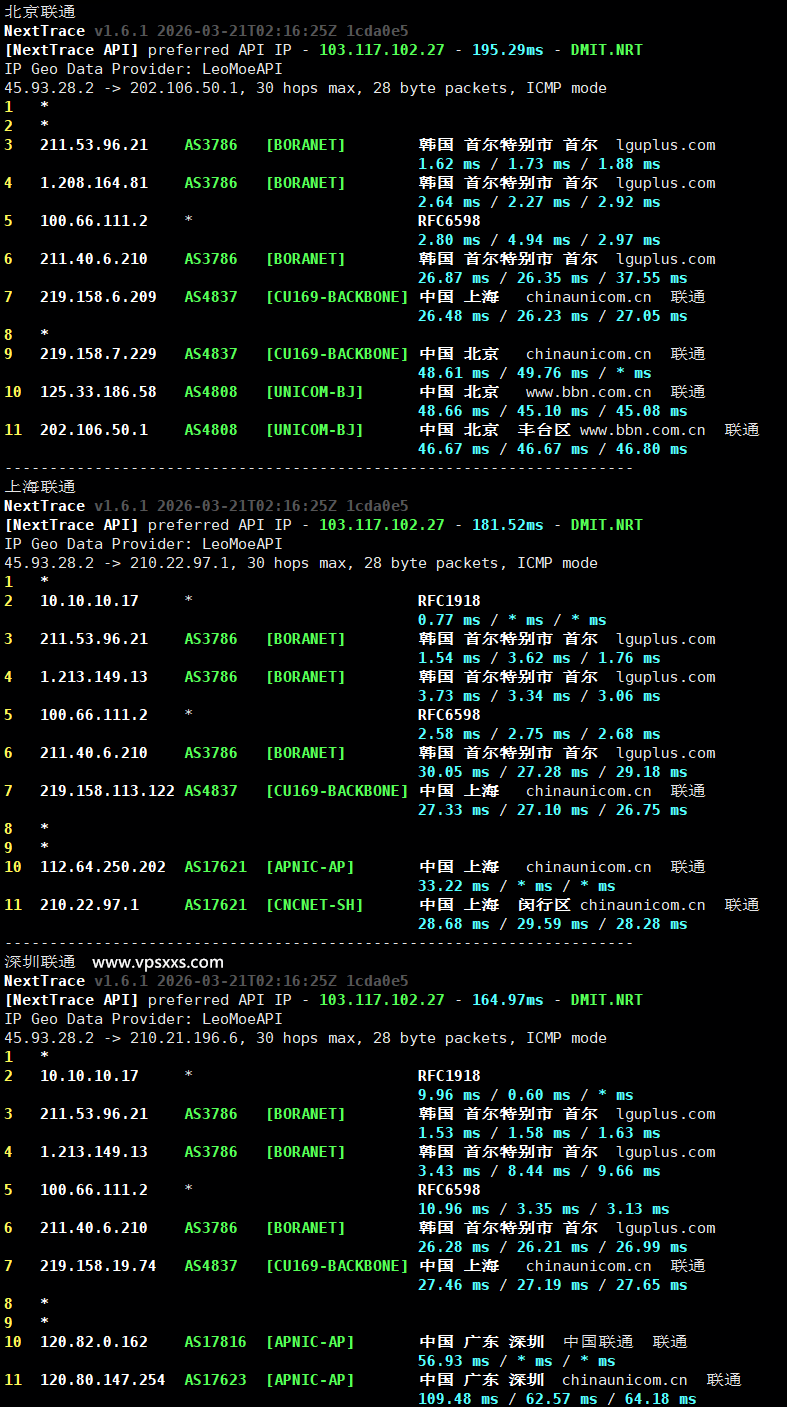Click AS4837 in the 219.158.113.122 row
Image resolution: width=787 pixels, height=1407 pixels.
(211, 791)
